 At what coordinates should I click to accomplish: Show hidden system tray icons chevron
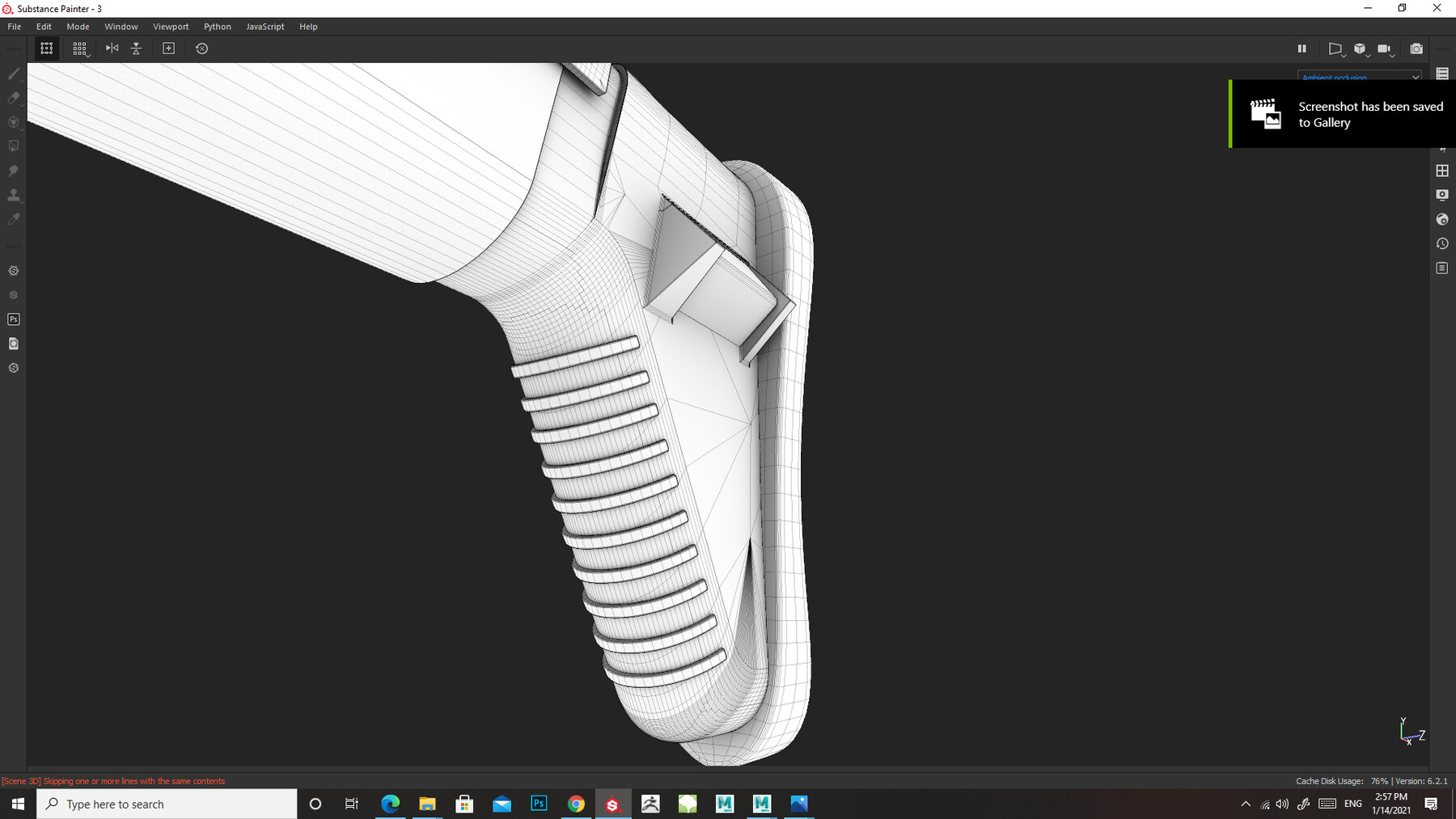pos(1246,804)
